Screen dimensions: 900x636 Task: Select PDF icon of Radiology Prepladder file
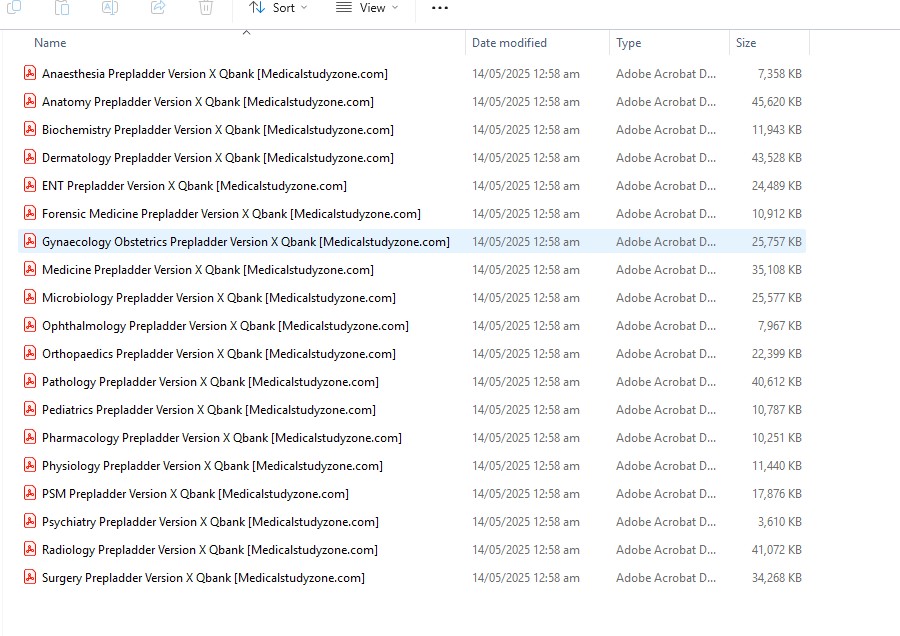(x=30, y=549)
